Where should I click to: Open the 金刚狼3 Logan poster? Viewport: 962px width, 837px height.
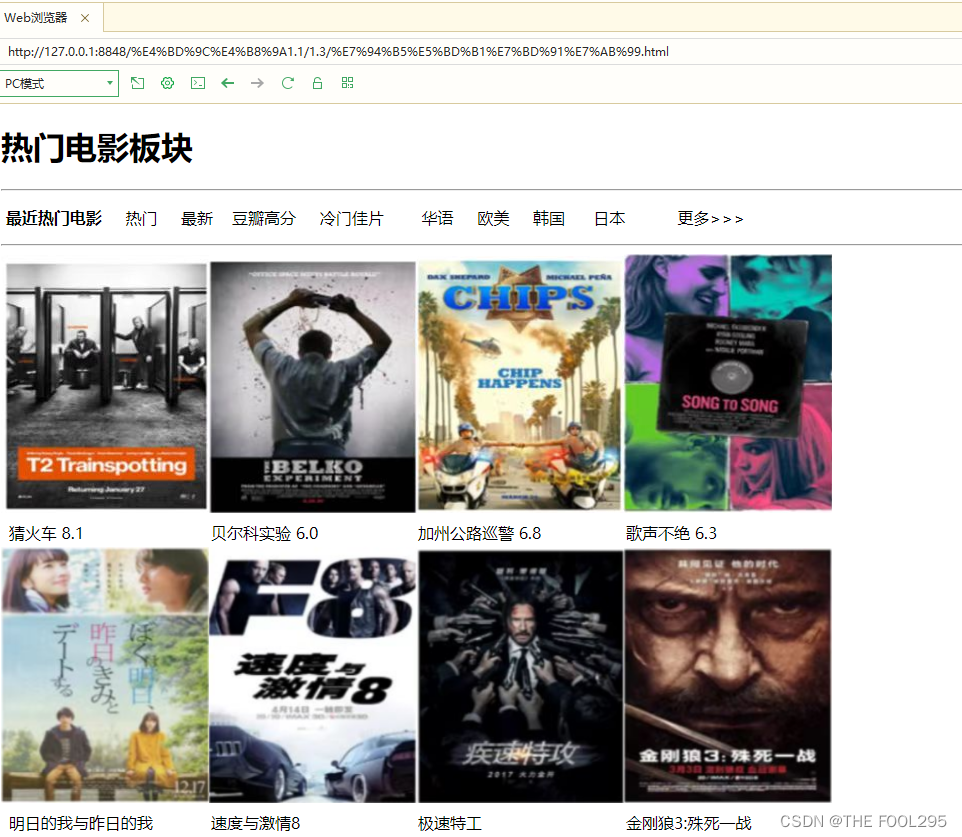[x=728, y=676]
